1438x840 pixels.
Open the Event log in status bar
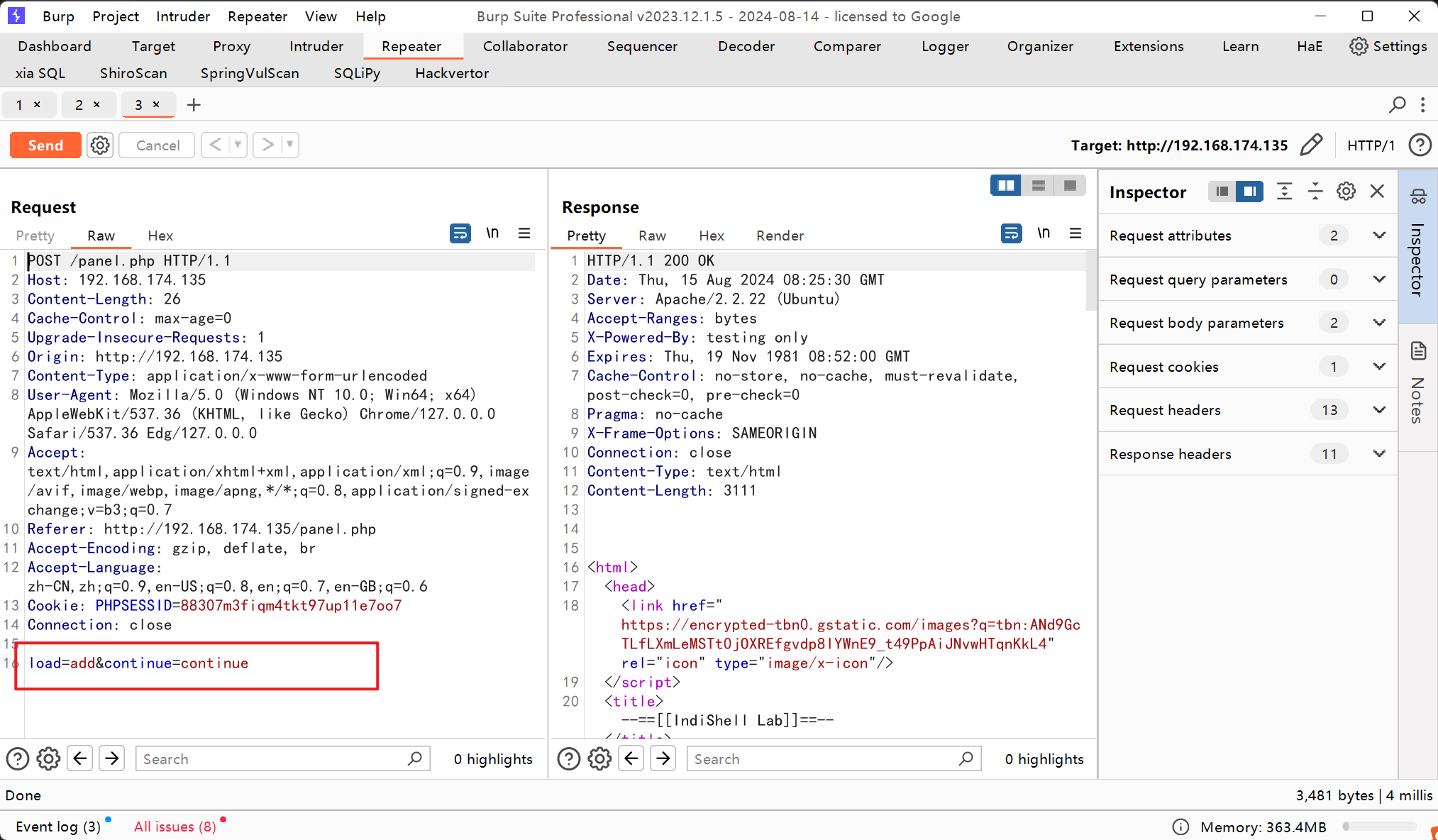58,827
